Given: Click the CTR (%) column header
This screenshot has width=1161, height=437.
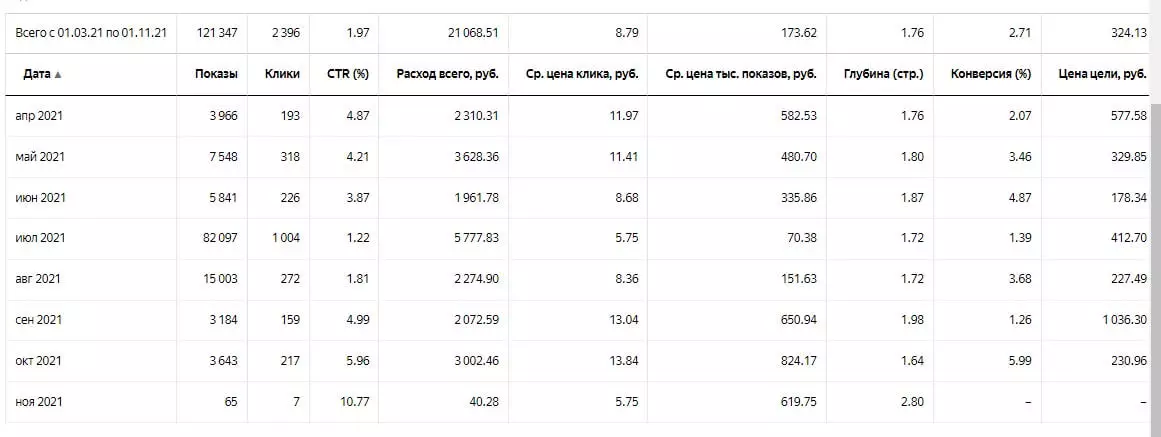Looking at the screenshot, I should coord(348,74).
